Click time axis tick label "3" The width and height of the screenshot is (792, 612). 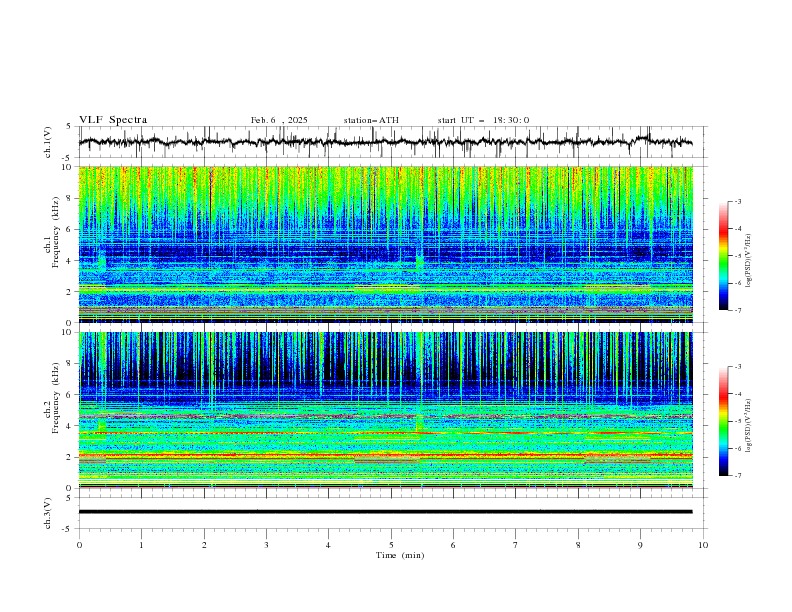pos(266,545)
